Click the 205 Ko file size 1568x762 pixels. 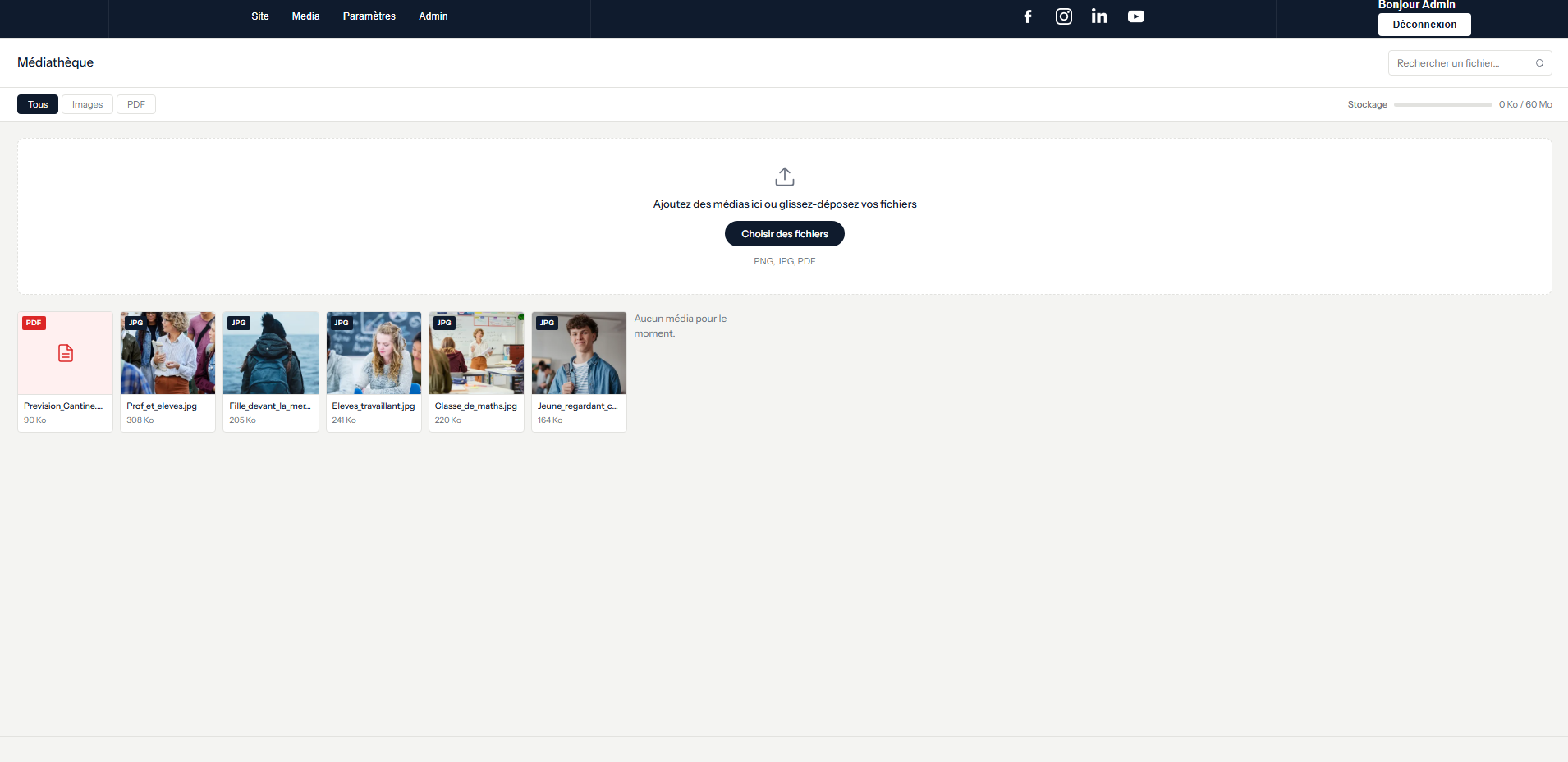243,420
